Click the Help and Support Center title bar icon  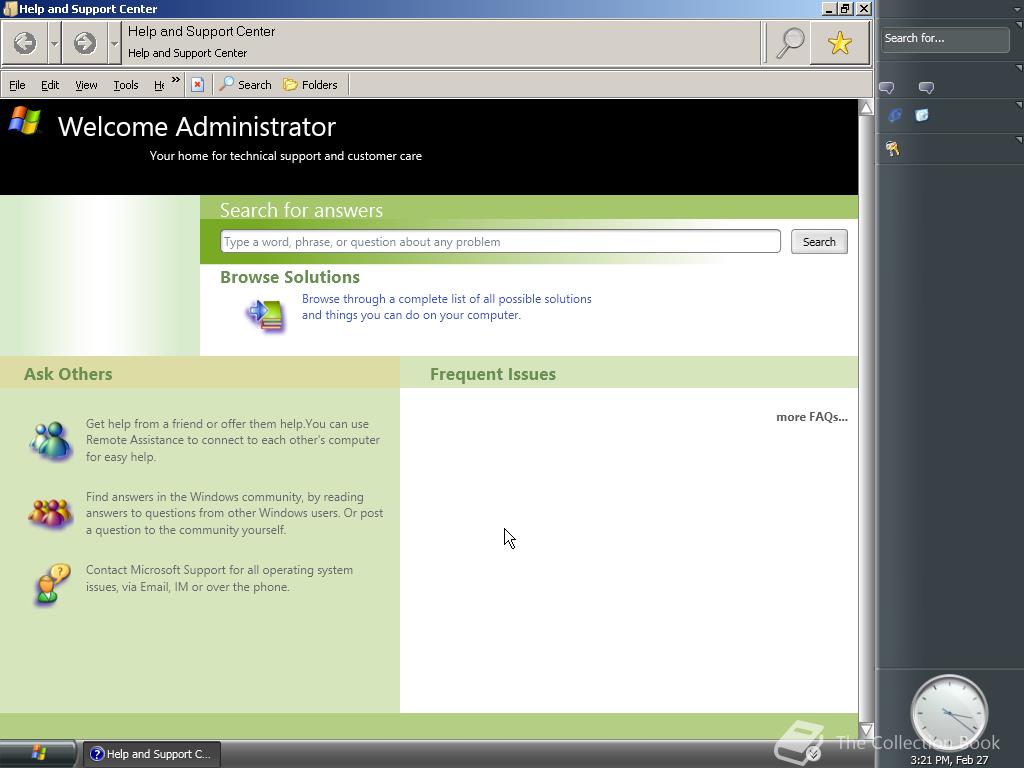[x=9, y=8]
